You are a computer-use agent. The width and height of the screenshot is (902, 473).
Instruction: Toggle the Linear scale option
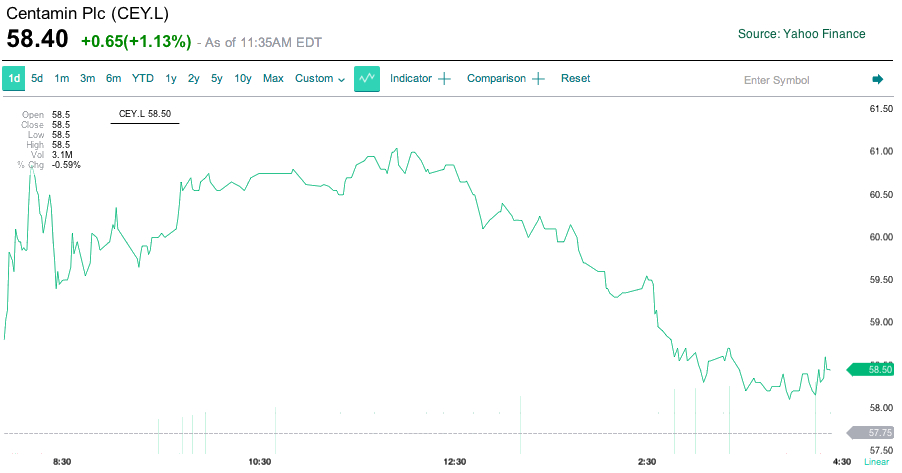pos(876,461)
